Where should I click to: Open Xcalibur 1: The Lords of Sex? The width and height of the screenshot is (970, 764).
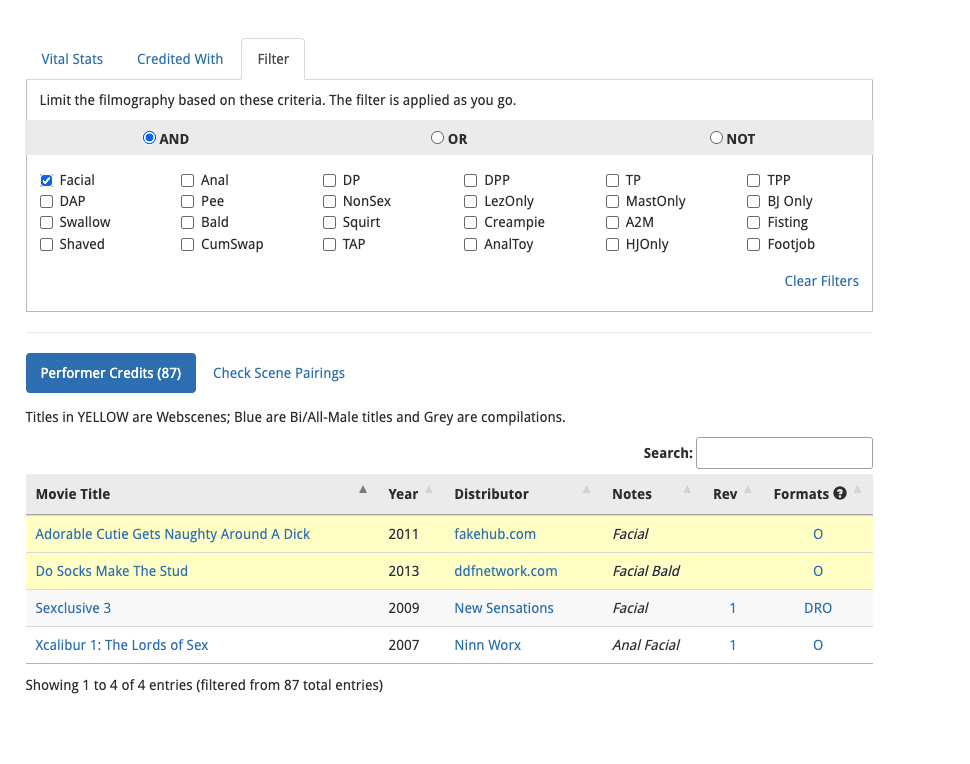pyautogui.click(x=122, y=645)
